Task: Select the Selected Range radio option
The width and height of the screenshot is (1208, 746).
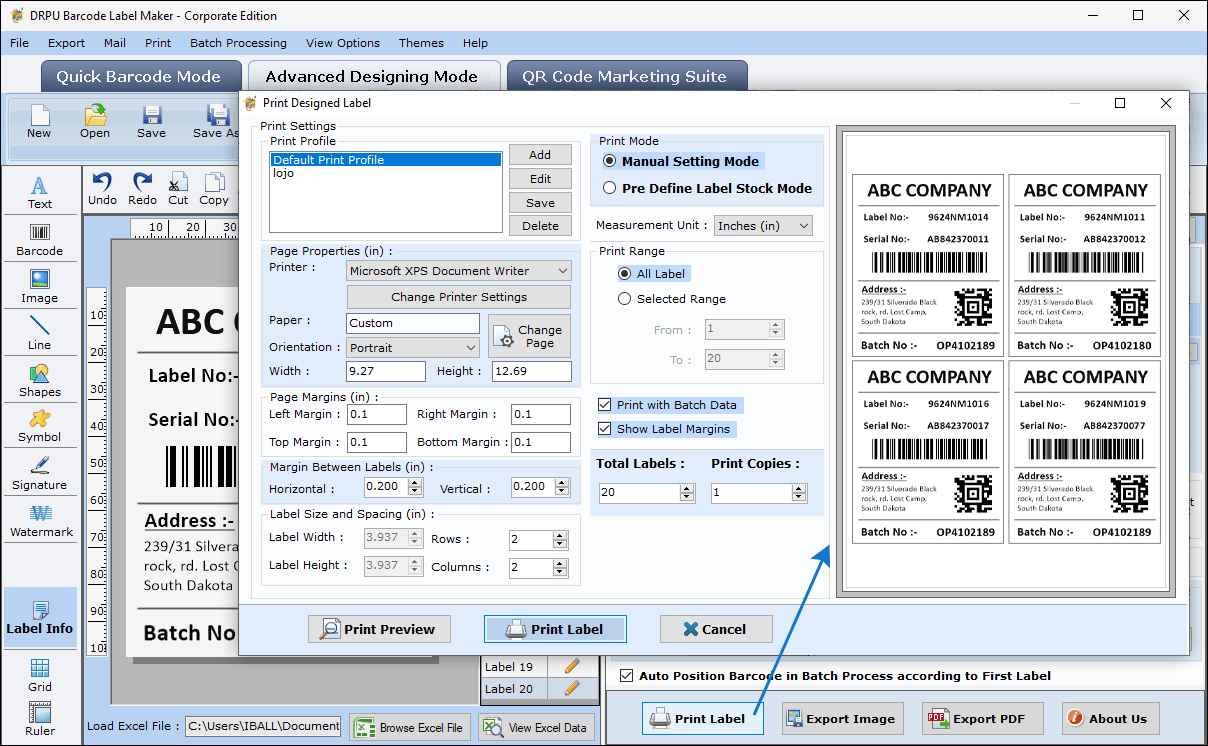Action: pos(625,298)
